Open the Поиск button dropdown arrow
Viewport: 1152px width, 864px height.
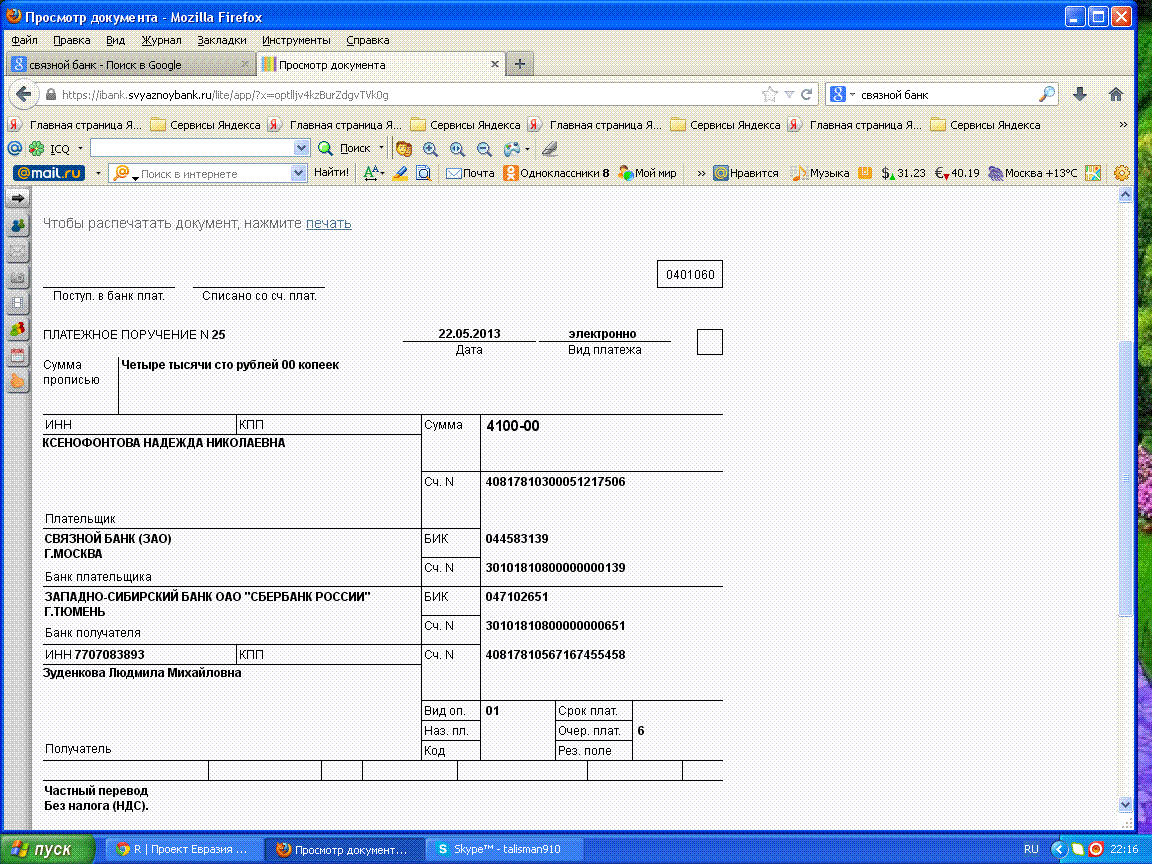pyautogui.click(x=381, y=148)
